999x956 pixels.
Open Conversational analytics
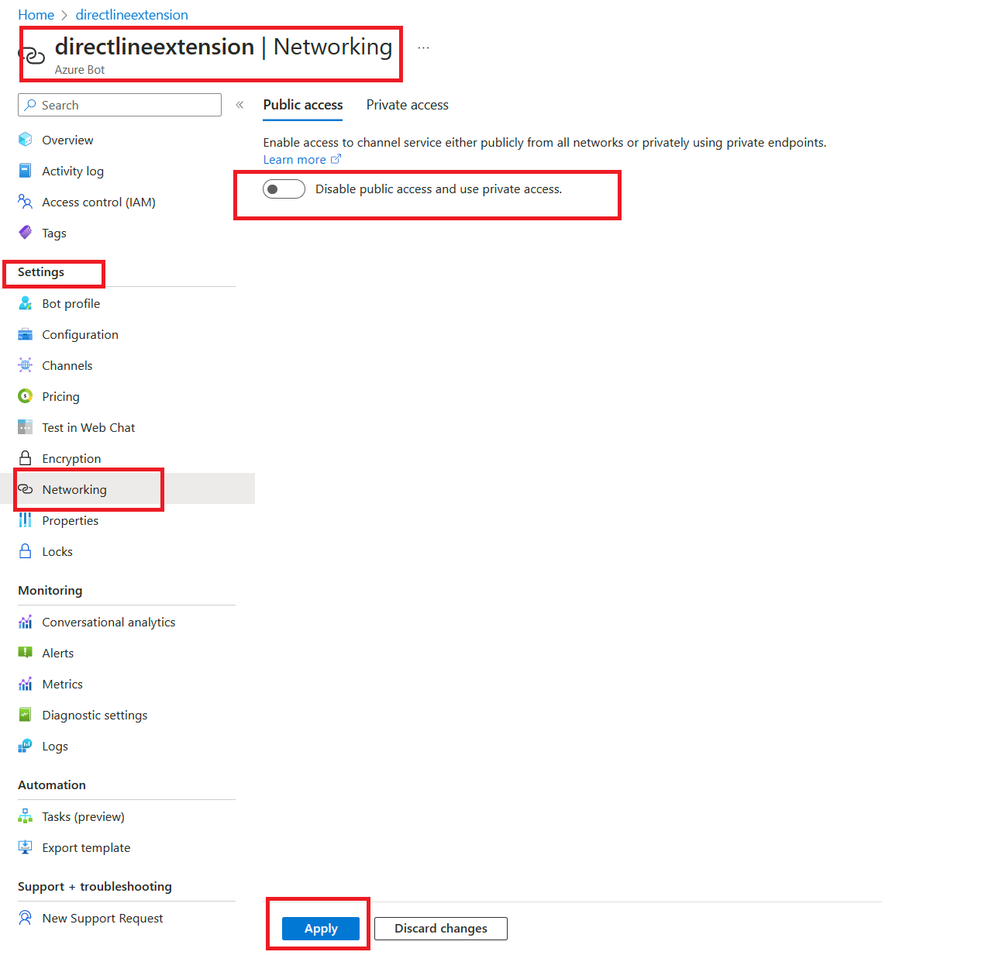click(108, 622)
